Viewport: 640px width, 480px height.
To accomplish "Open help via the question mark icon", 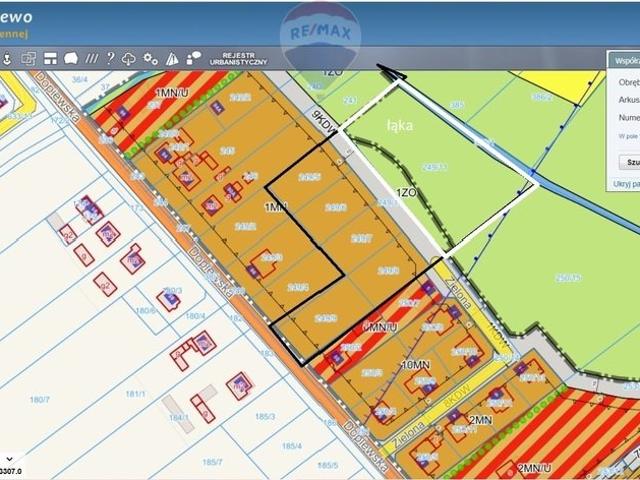I will 110,59.
